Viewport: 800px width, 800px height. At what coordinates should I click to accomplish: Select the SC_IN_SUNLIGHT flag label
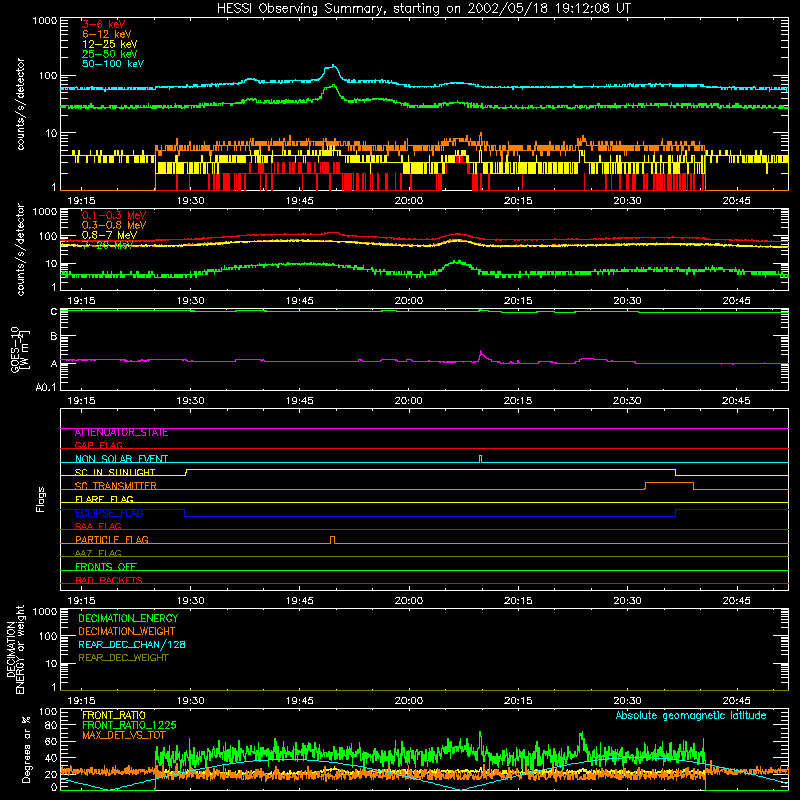point(115,472)
